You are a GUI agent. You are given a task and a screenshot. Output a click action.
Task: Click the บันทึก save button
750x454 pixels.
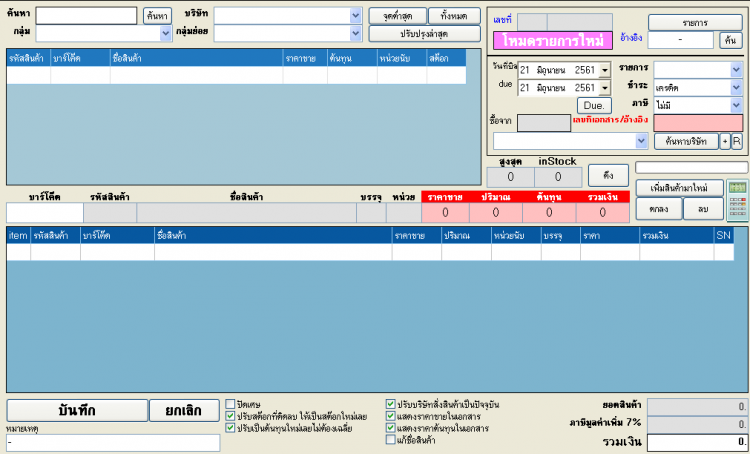(77, 410)
